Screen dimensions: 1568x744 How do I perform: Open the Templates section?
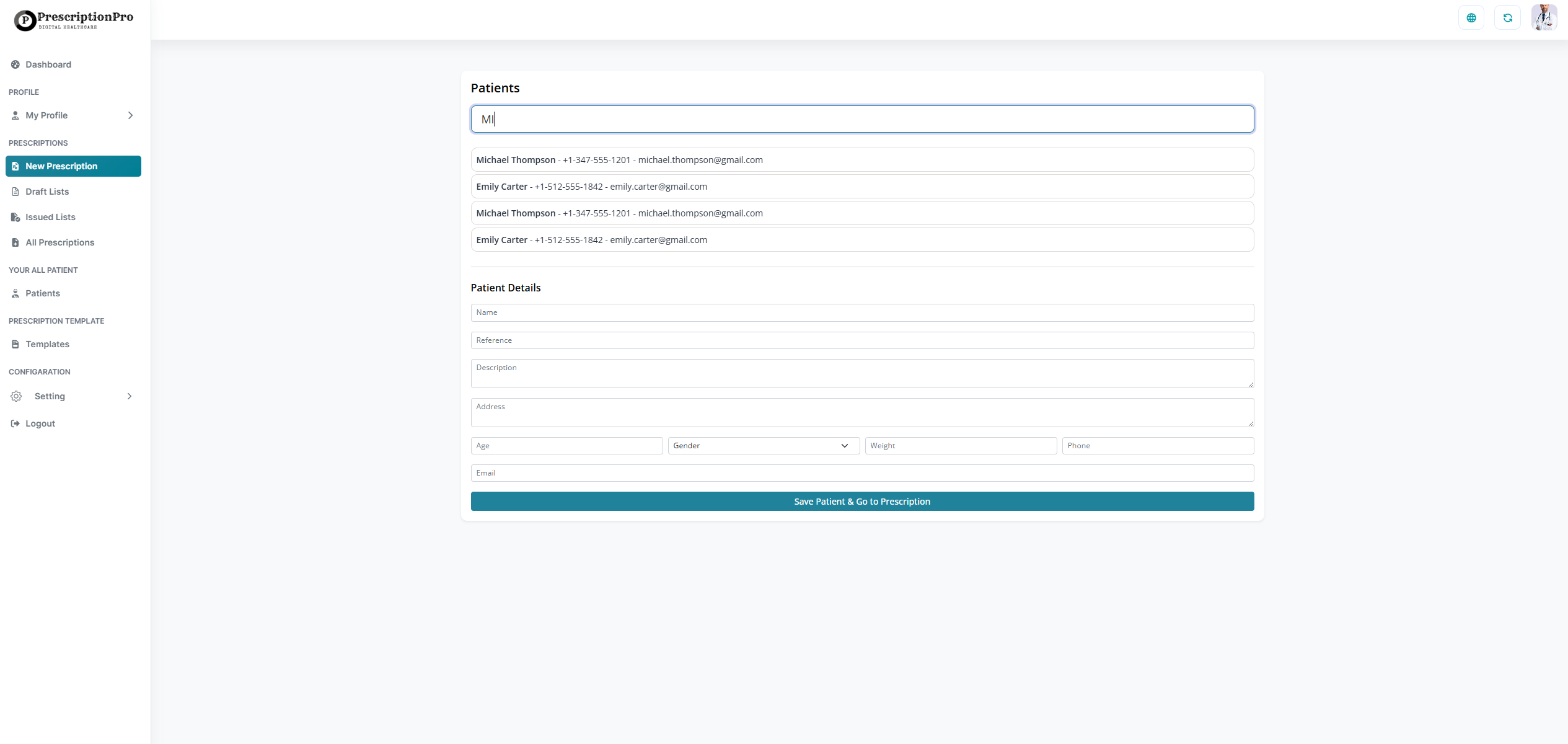pyautogui.click(x=46, y=344)
